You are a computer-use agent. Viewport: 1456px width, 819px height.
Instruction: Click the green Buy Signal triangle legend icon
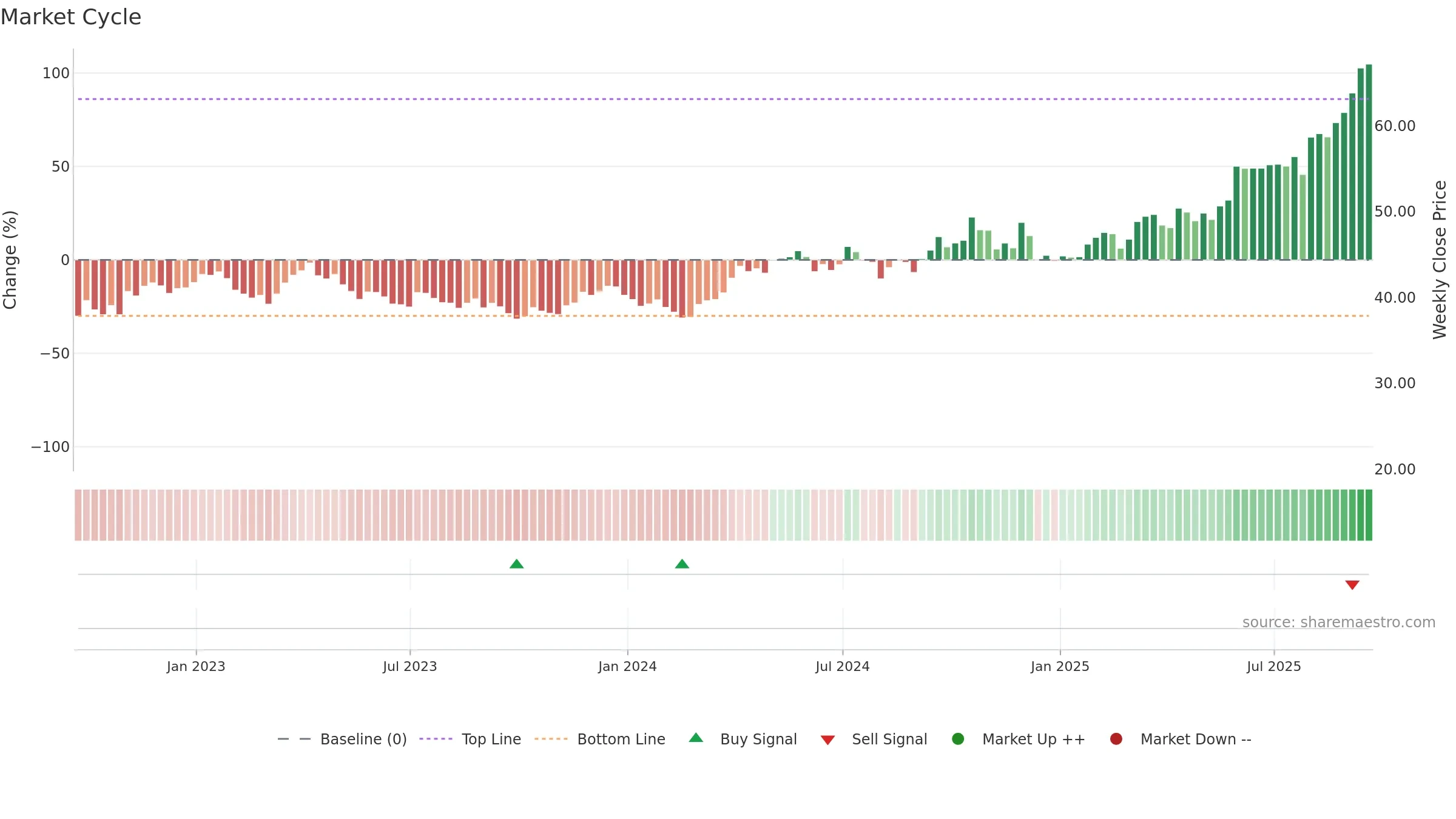pyautogui.click(x=696, y=738)
